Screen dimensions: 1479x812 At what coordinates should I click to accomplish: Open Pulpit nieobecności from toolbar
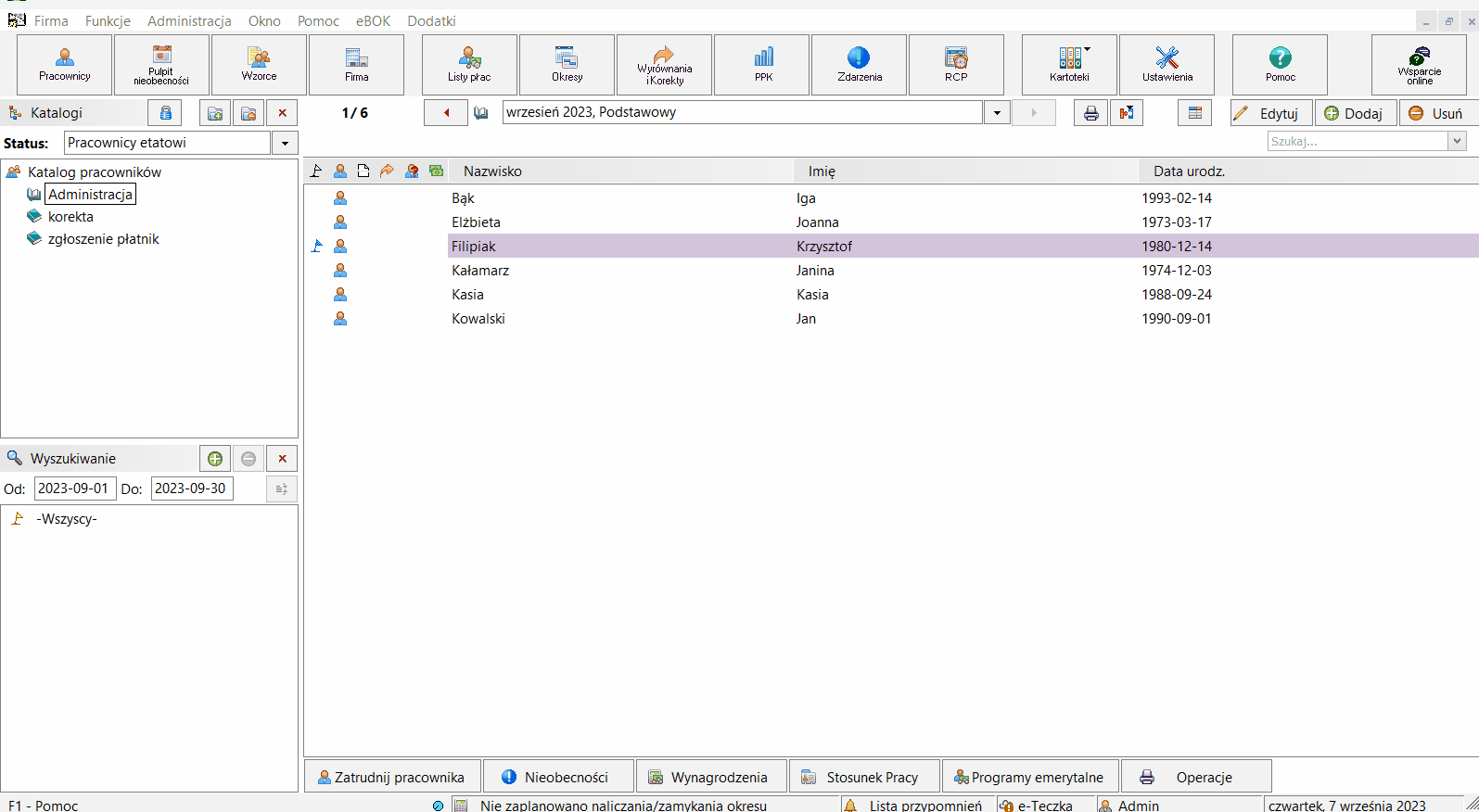[161, 65]
